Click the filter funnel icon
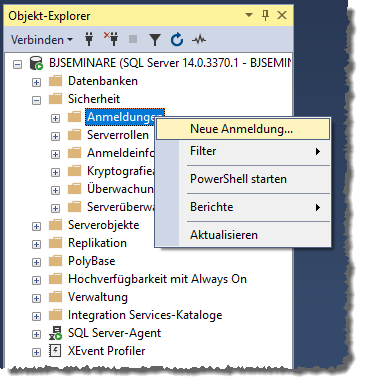The height and width of the screenshot is (384, 365). 155,40
